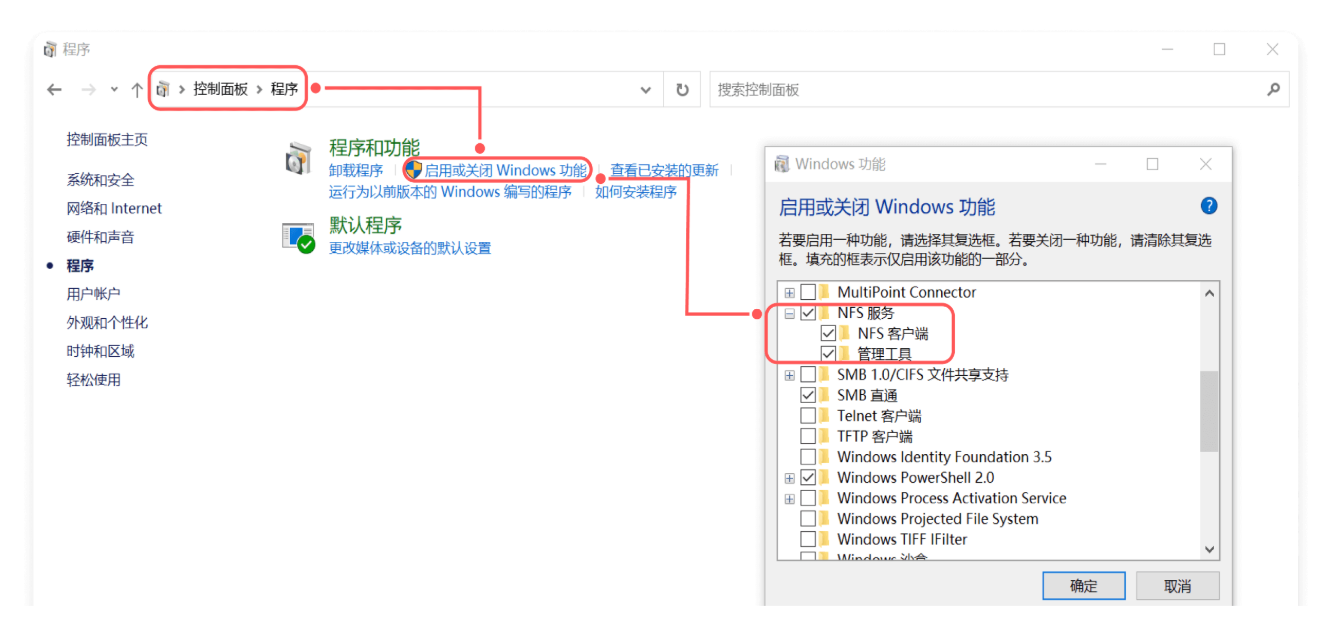Open 启用或关闭 Windows 功能 link
Viewport: 1319px width, 623px height.
pyautogui.click(x=506, y=170)
